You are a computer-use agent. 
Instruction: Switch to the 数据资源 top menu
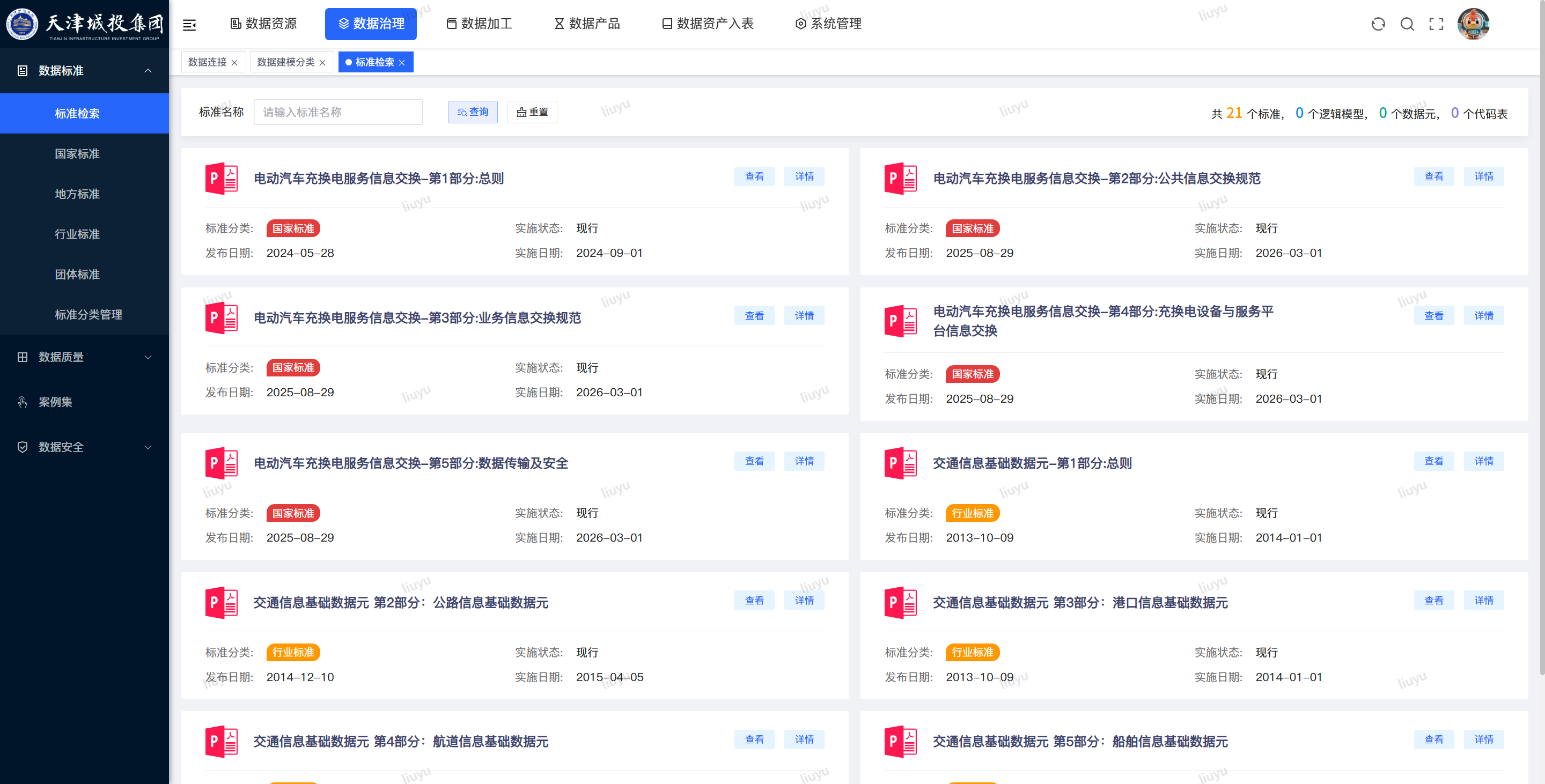click(263, 24)
